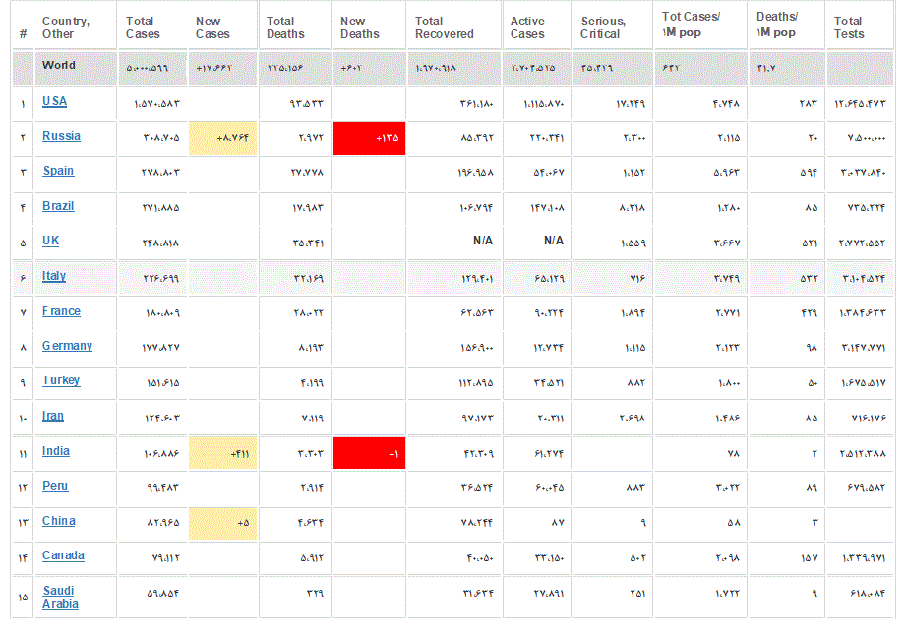
Task: Sort by Total Tests column header
Action: point(848,27)
